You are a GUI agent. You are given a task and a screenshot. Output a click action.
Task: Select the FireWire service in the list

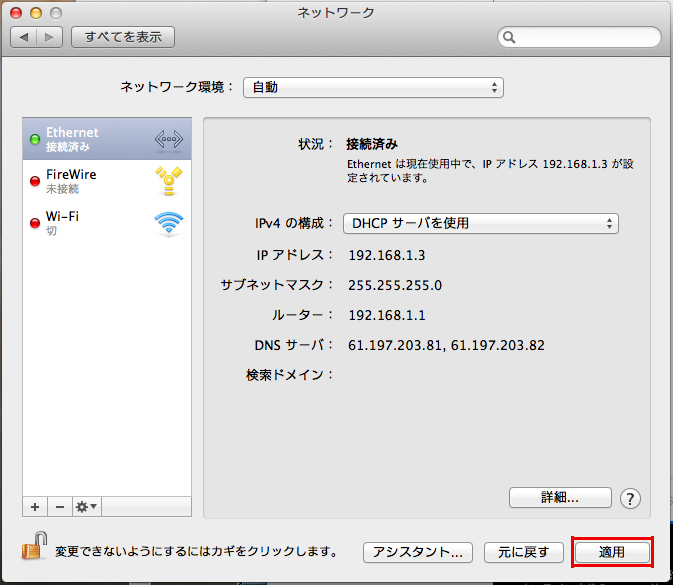[x=107, y=181]
